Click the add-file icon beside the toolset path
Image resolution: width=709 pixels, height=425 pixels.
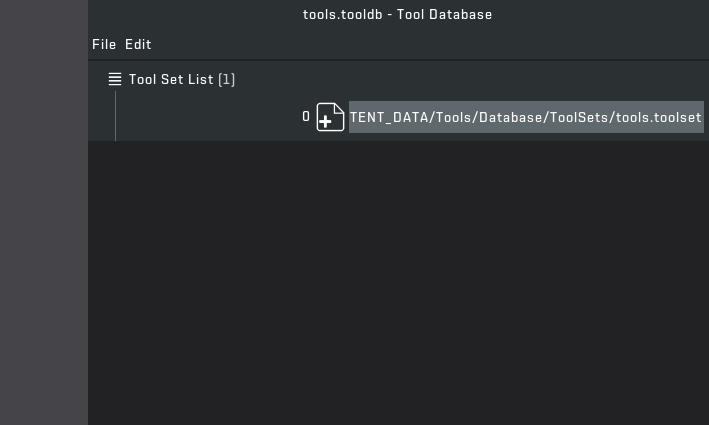click(x=330, y=117)
